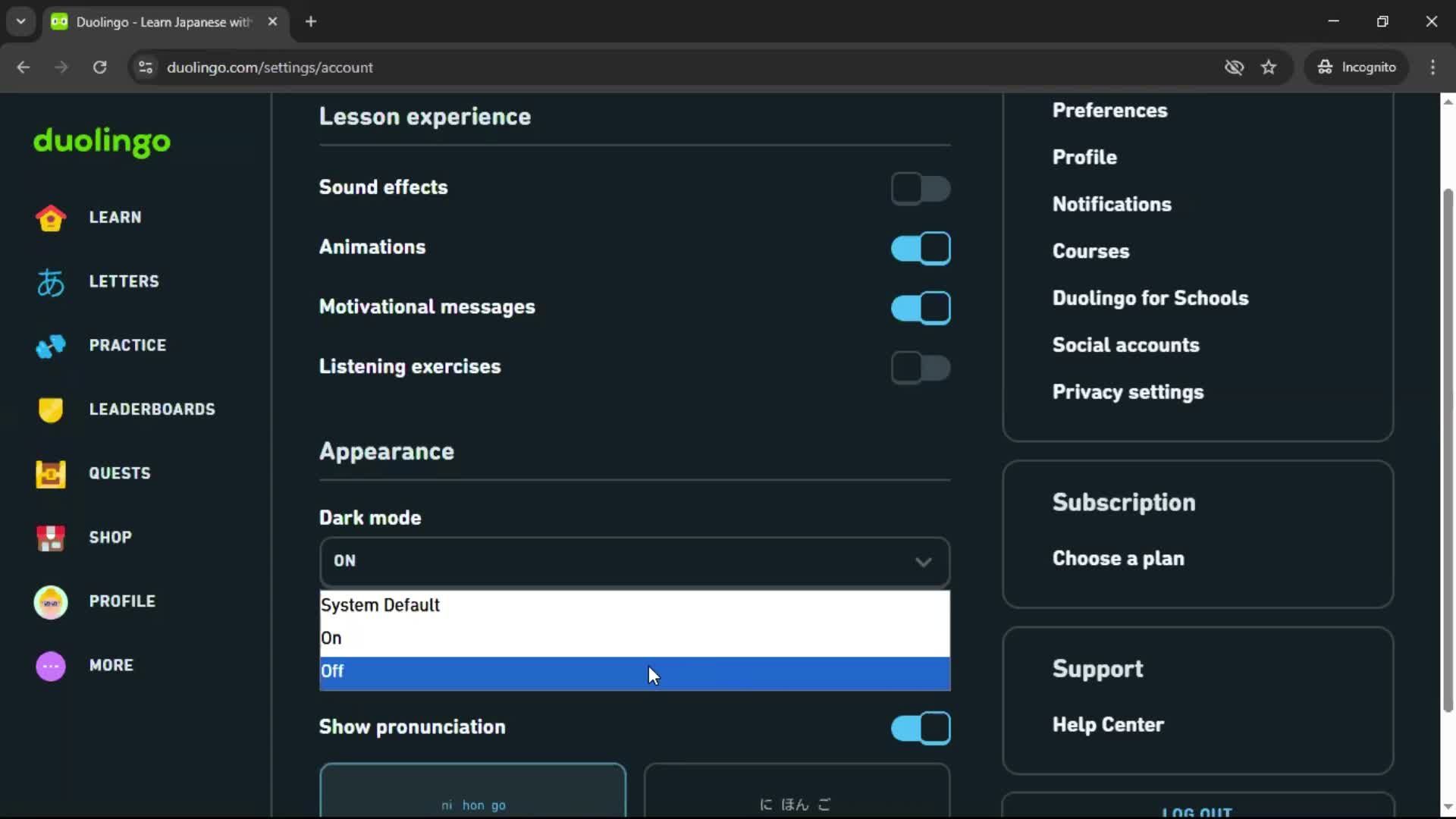This screenshot has height=819, width=1456.
Task: Click the More sidebar icon
Action: pyautogui.click(x=50, y=666)
